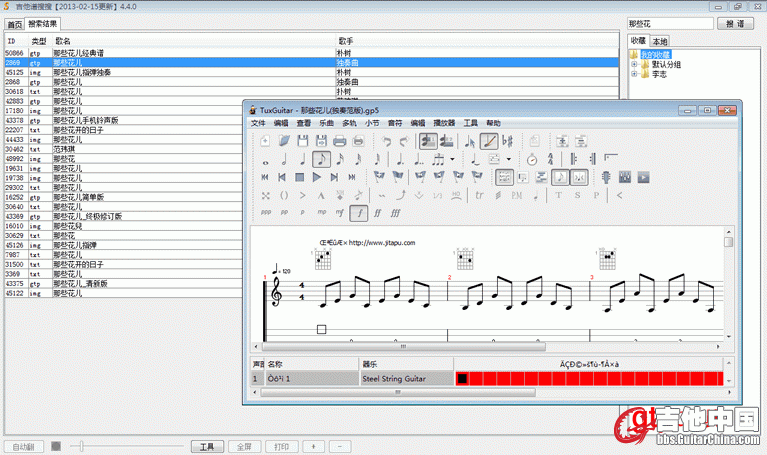This screenshot has width=767, height=455.
Task: Open the 文件 menu in TuxGuitar
Action: point(258,123)
